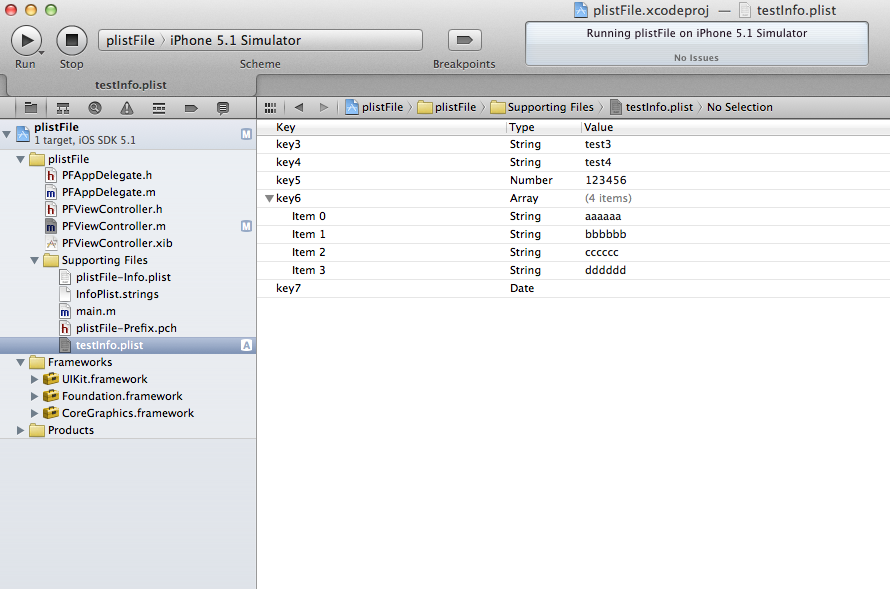
Task: Open the plistFile scheme selector
Action: [130, 40]
